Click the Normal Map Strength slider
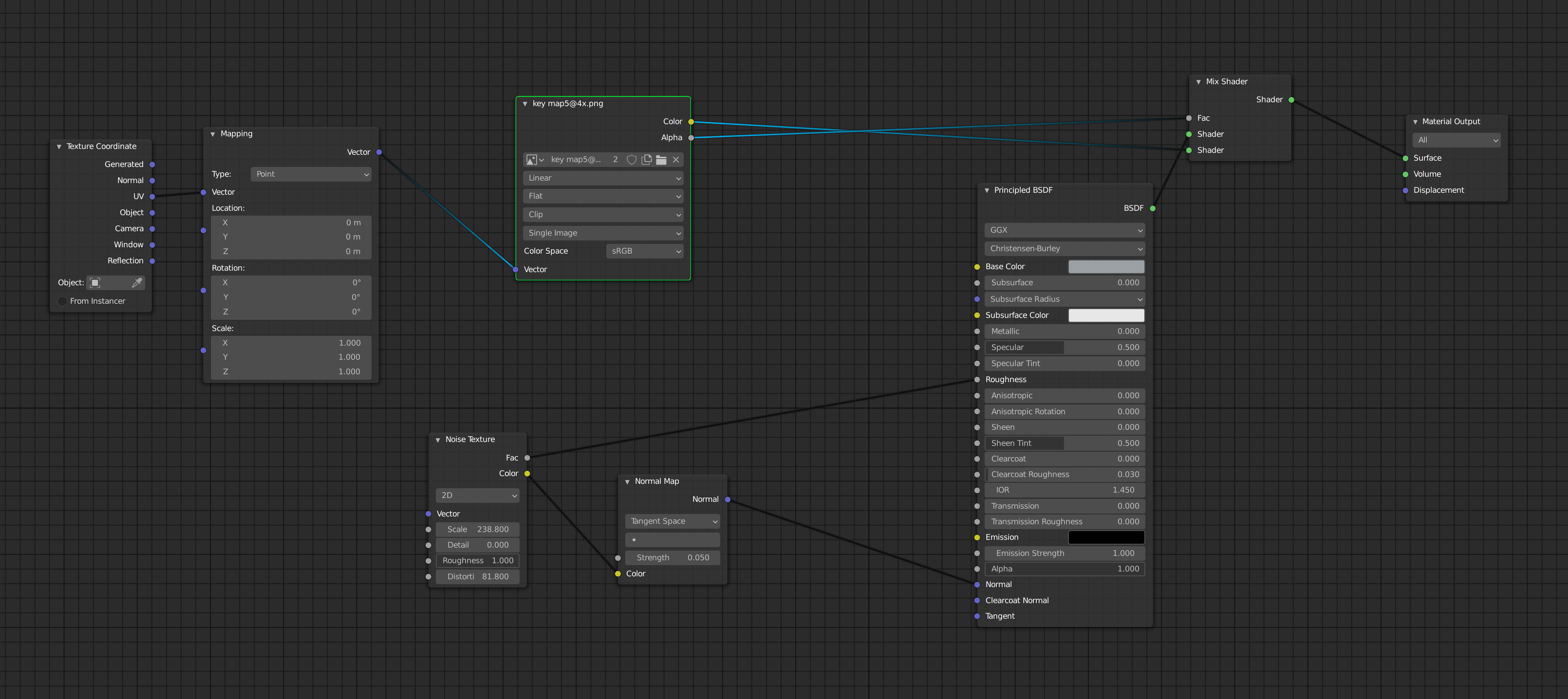 coord(672,557)
